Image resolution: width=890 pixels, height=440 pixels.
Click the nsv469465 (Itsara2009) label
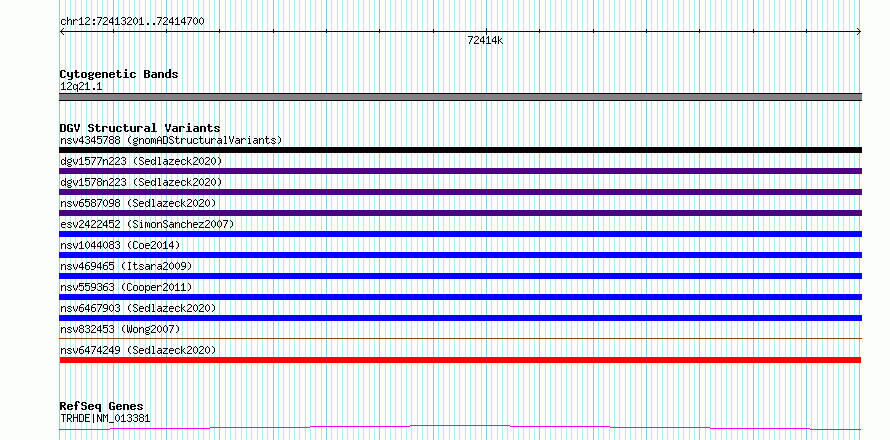pyautogui.click(x=126, y=266)
